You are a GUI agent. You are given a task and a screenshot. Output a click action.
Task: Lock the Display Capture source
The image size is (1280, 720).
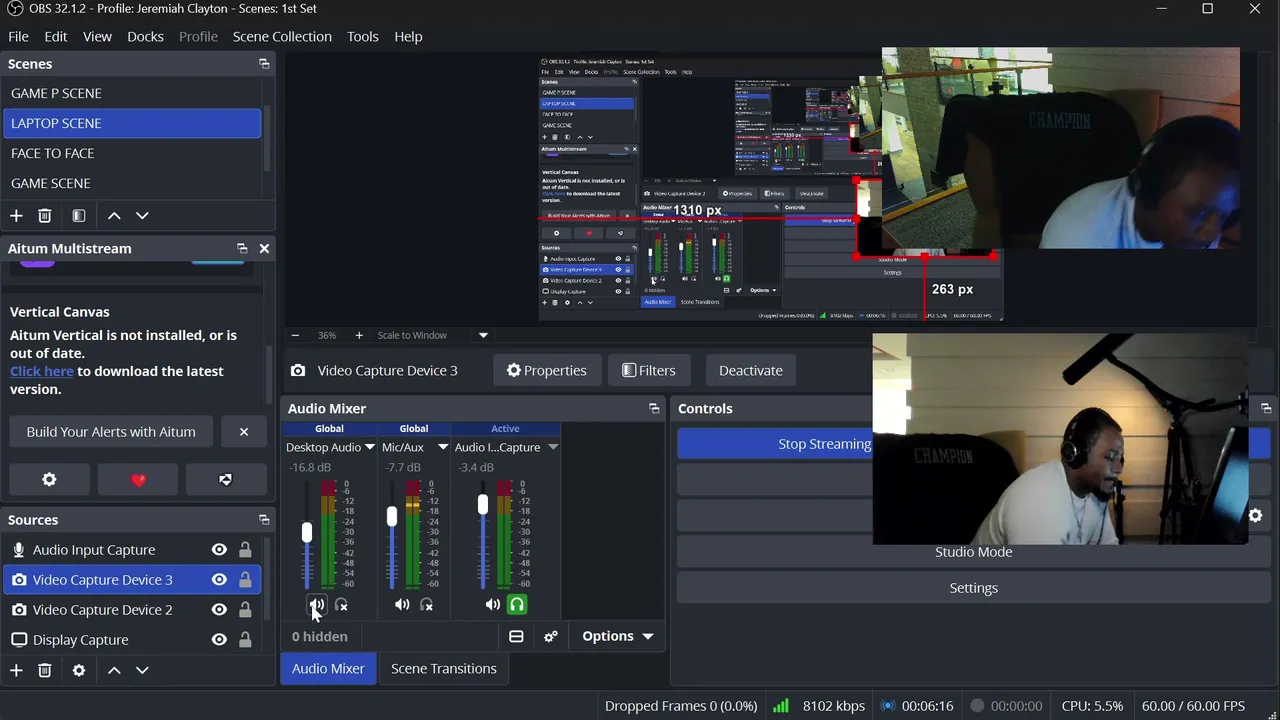(245, 639)
